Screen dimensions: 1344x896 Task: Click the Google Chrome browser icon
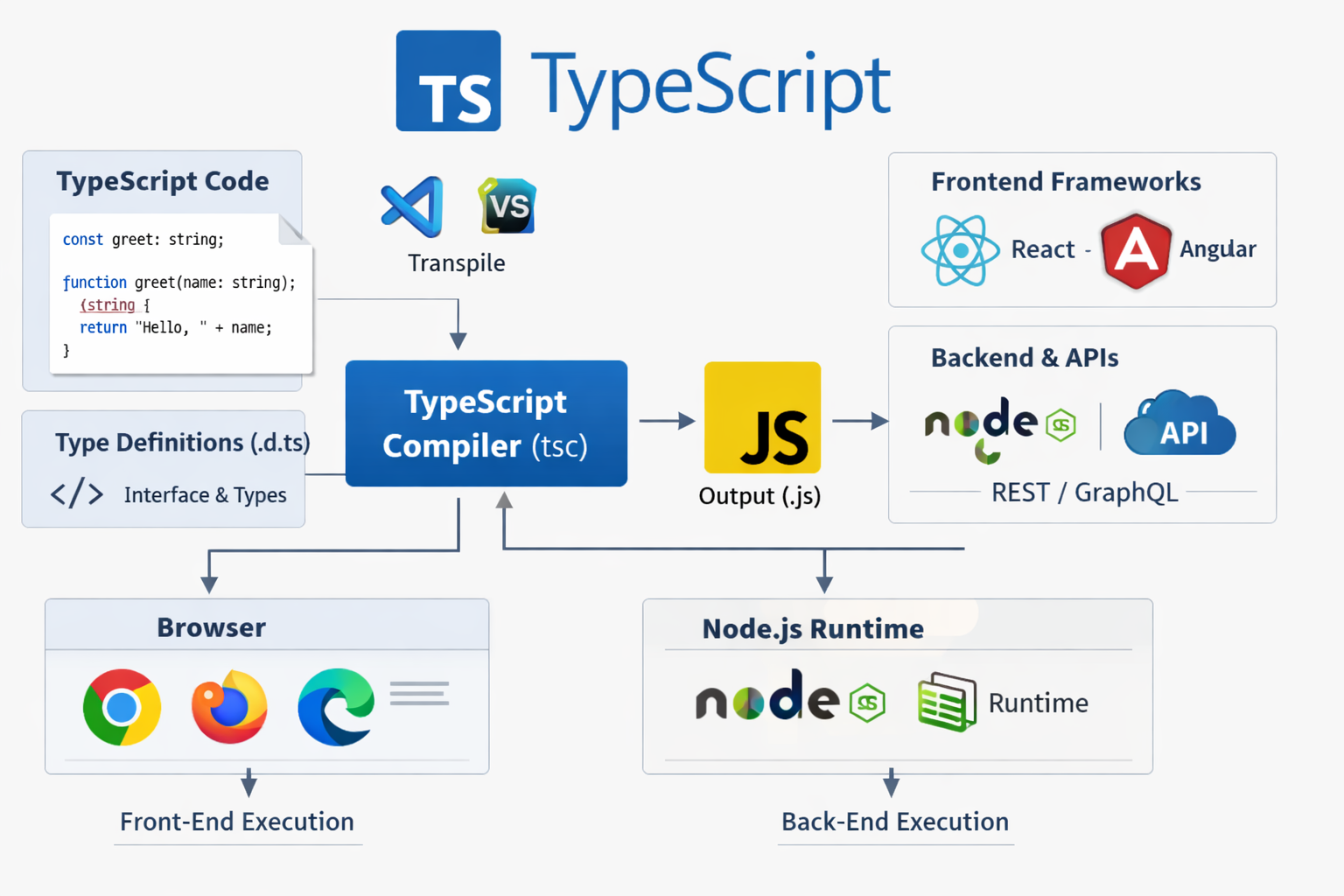pyautogui.click(x=122, y=707)
